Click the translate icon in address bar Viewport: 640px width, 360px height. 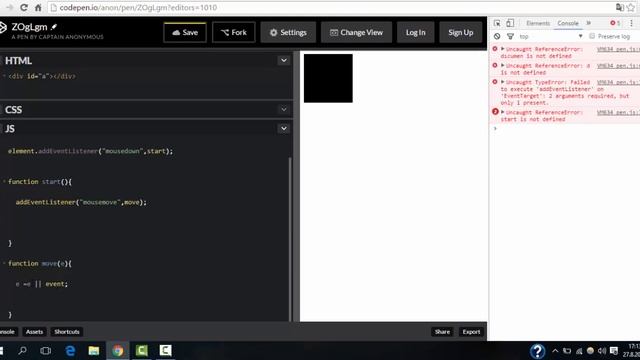(x=620, y=7)
